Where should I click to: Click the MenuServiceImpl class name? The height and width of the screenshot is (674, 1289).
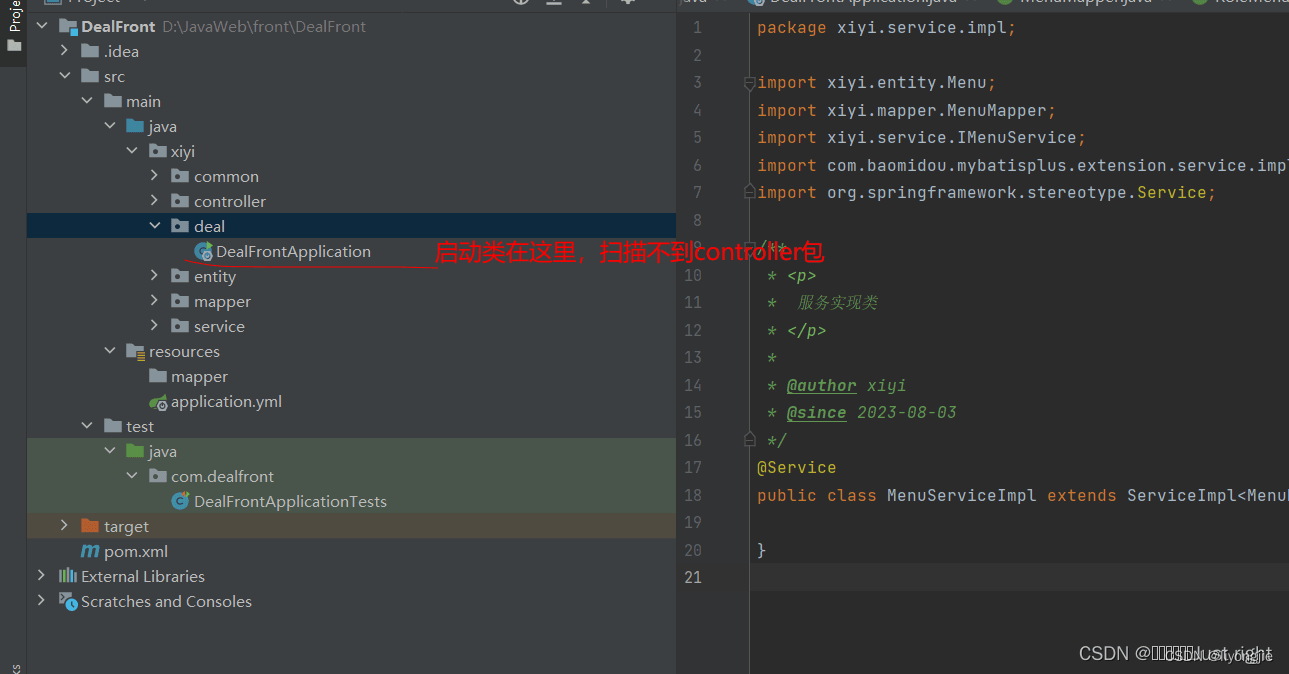(961, 496)
